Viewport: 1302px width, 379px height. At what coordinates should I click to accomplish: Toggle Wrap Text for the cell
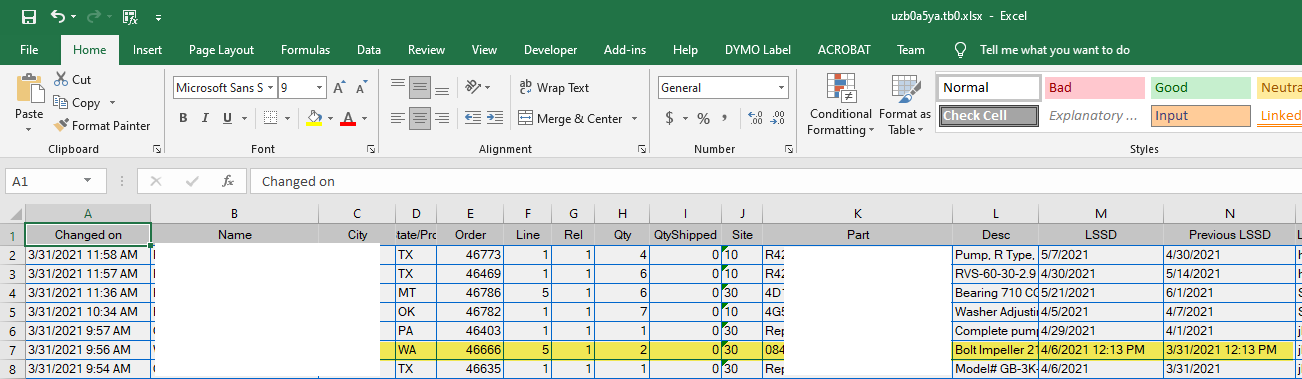[554, 87]
